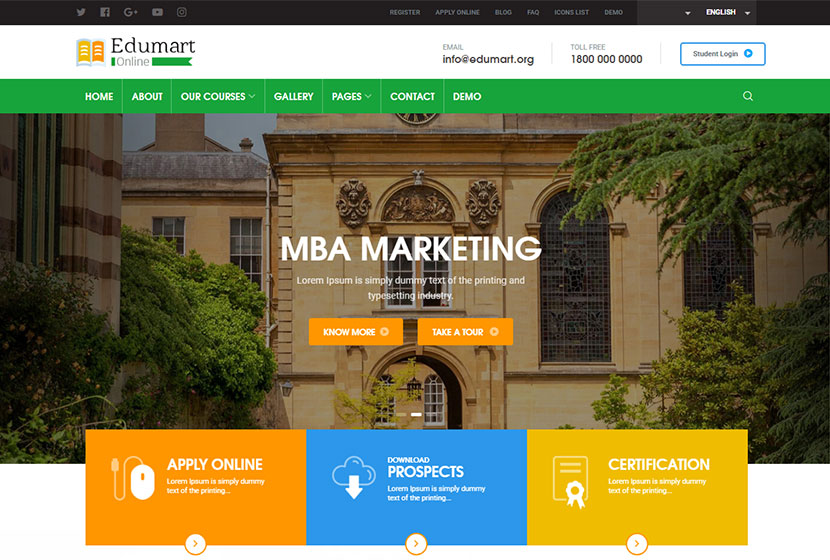Open the dropdown arrow left of English
830x560 pixels.
[688, 13]
